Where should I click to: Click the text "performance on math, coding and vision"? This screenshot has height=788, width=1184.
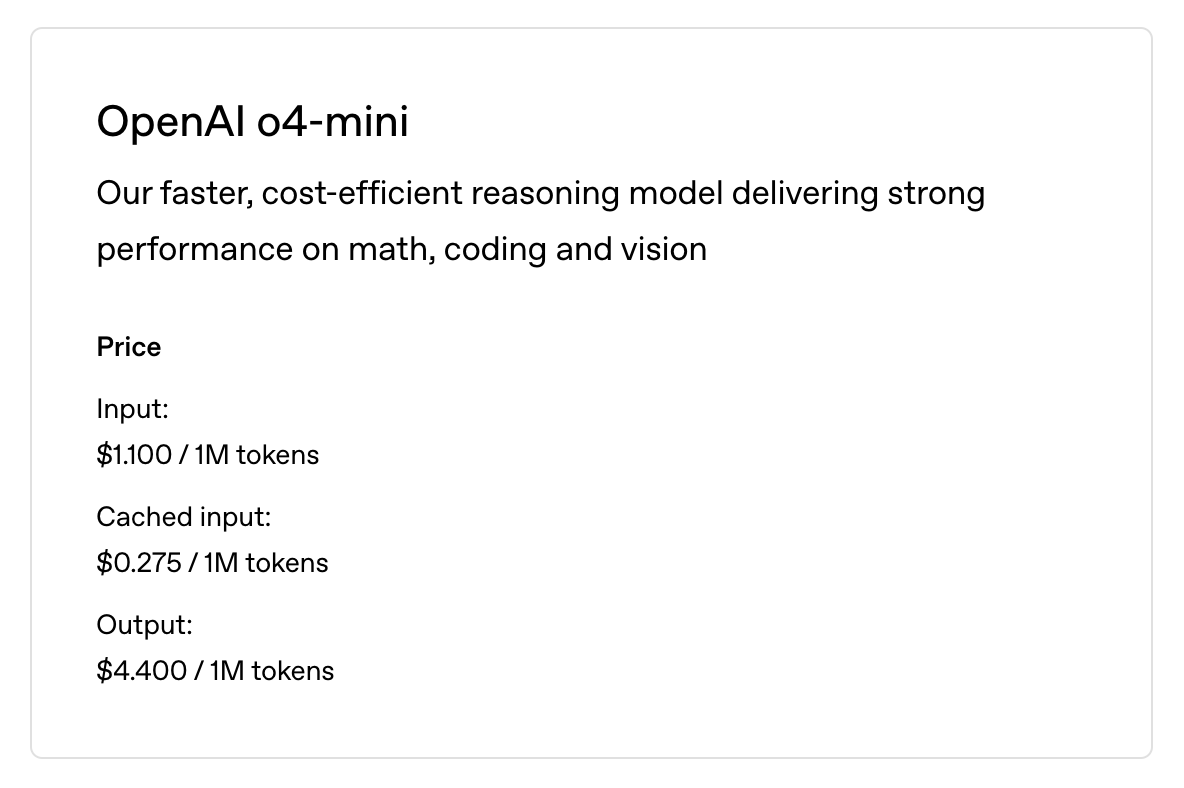click(401, 249)
